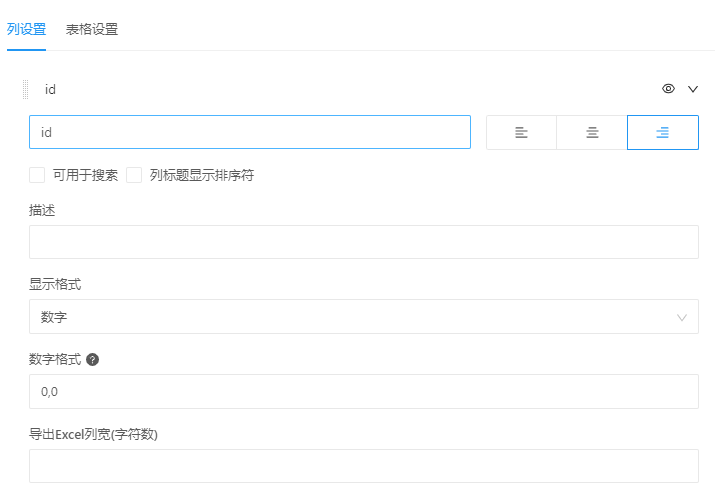This screenshot has width=724, height=500.
Task: Select right text alignment icon
Action: [662, 132]
